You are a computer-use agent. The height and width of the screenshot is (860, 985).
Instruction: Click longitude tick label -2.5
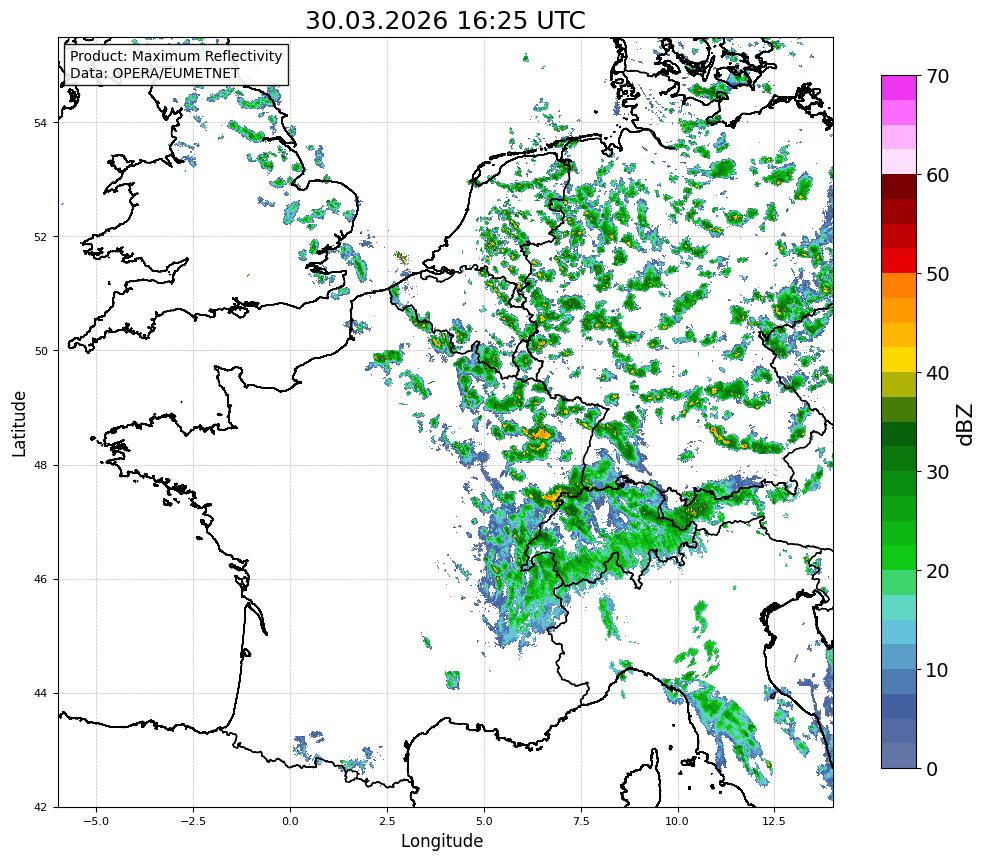coord(193,821)
